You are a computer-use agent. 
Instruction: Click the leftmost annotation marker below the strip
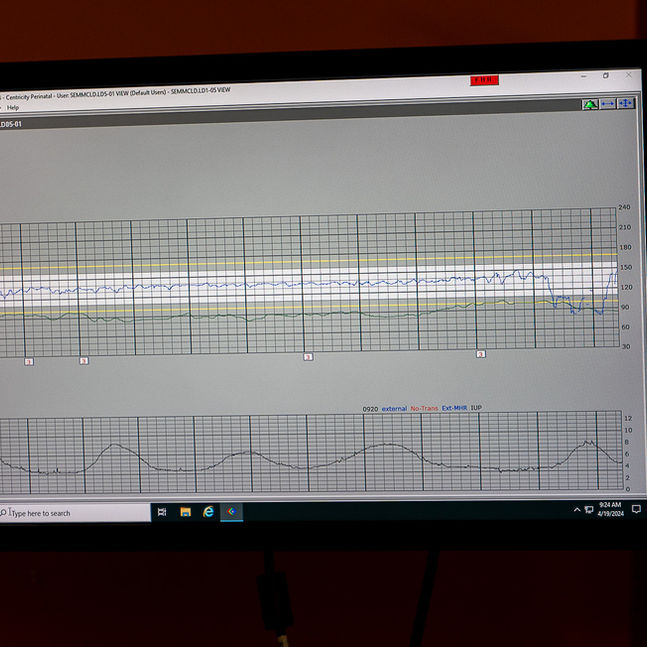click(29, 362)
